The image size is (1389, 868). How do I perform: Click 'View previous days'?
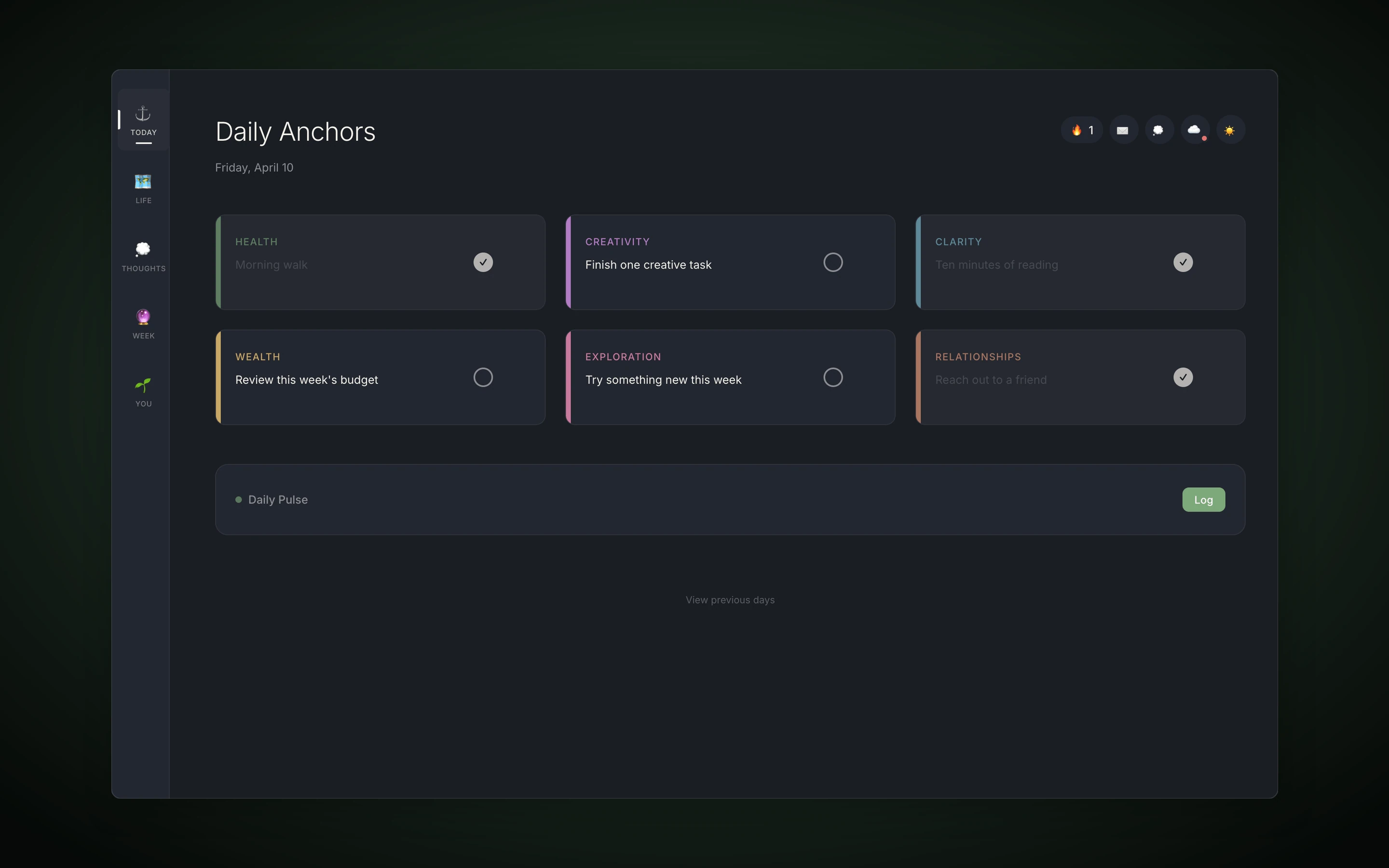(x=730, y=599)
